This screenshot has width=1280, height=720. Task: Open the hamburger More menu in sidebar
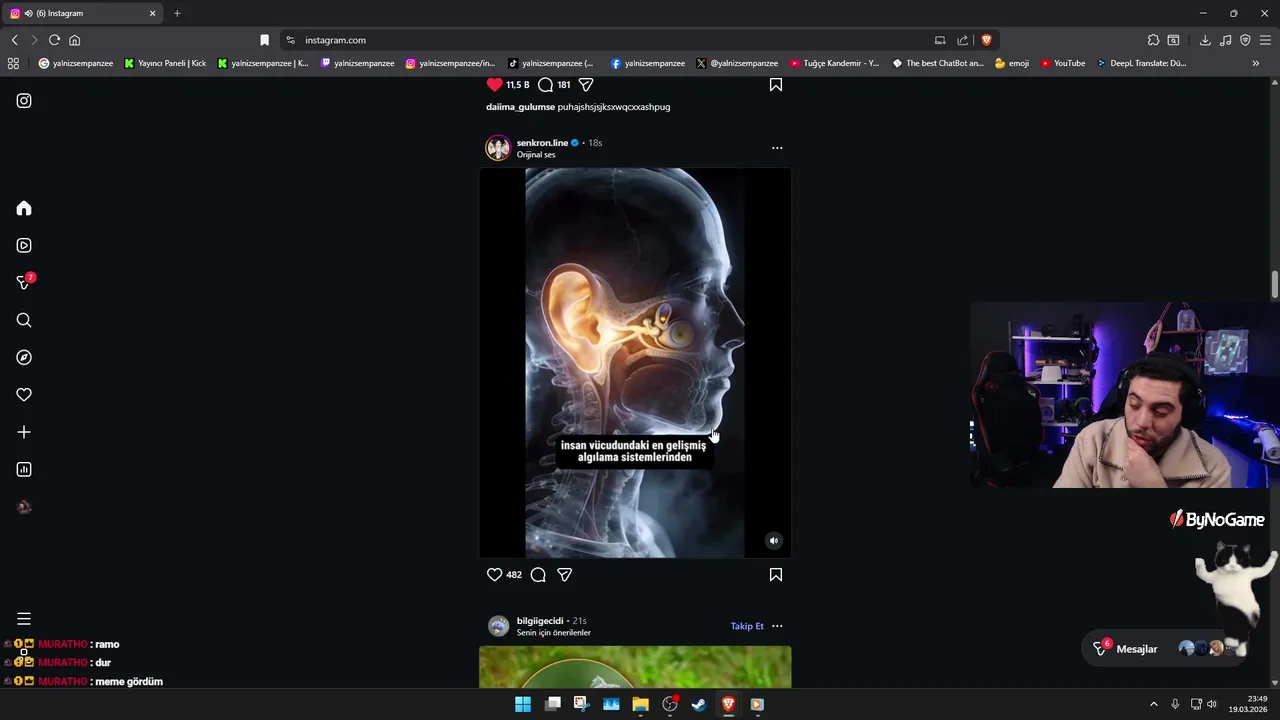(24, 619)
